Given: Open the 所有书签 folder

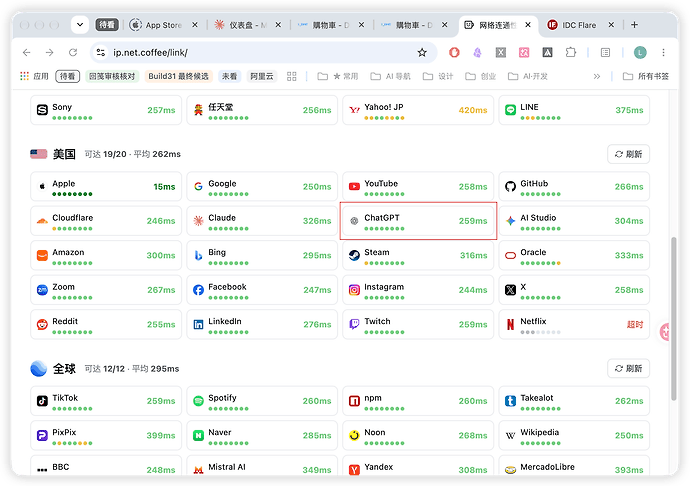Looking at the screenshot, I should click(x=646, y=76).
